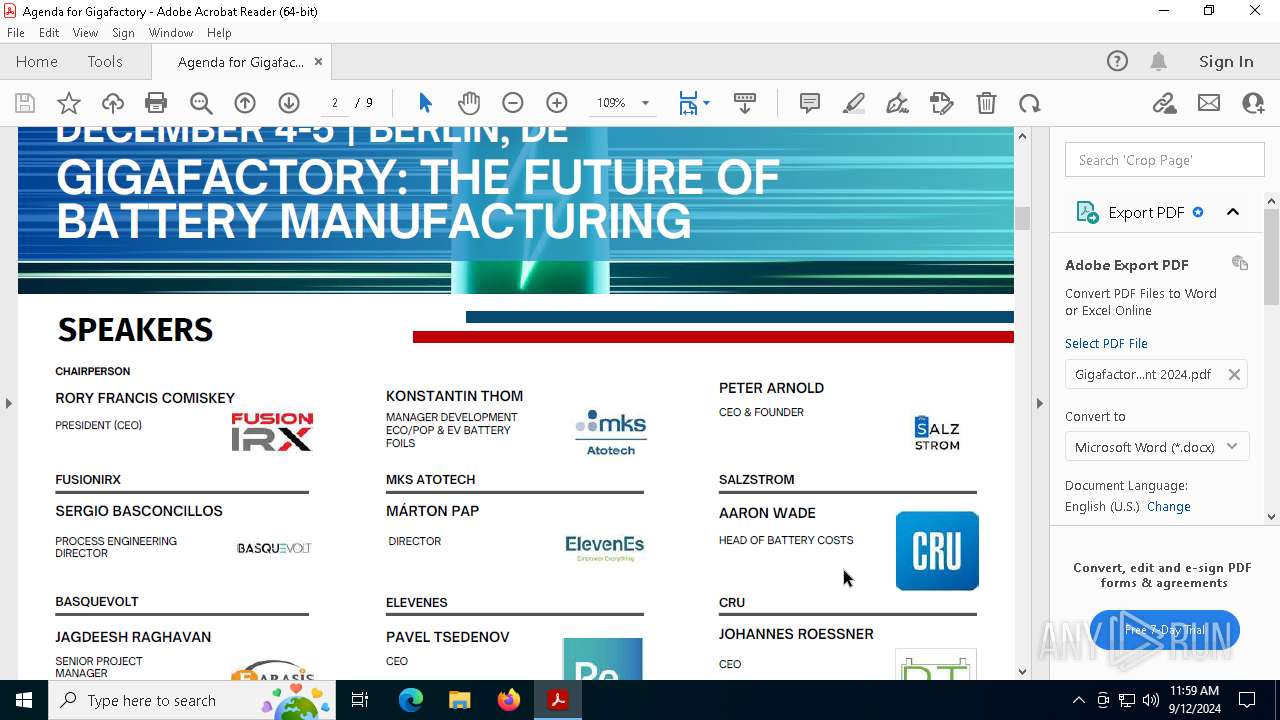Image resolution: width=1280 pixels, height=720 pixels.
Task: Open the Action Center notifications
Action: tap(1248, 700)
